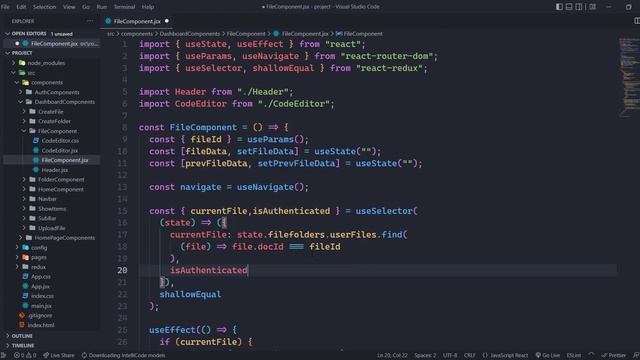Image resolution: width=640 pixels, height=360 pixels.
Task: Click Prettier status bar item
Action: (x=613, y=355)
